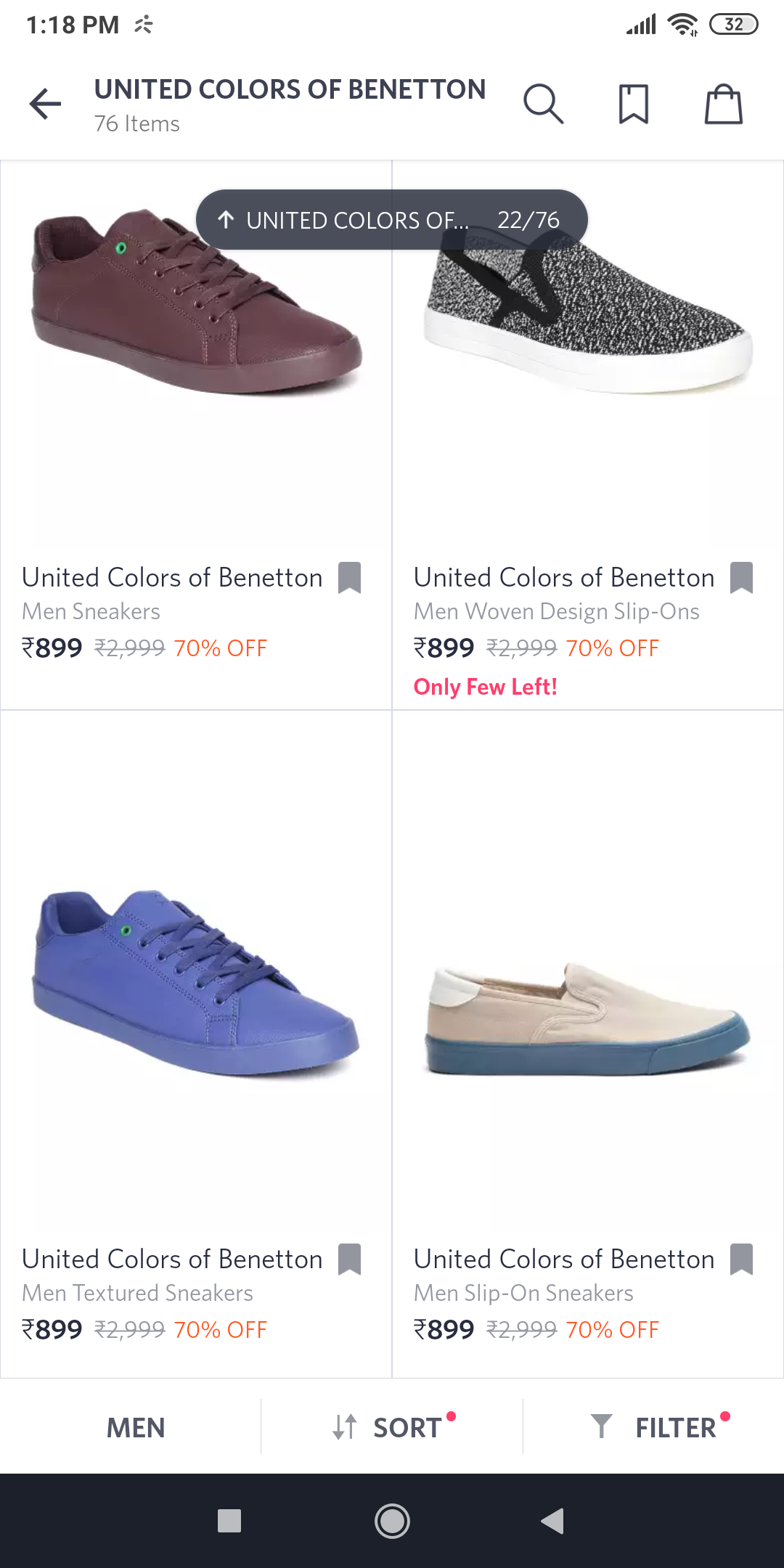The image size is (784, 1568).
Task: Tap the 76 Items label
Action: (135, 123)
